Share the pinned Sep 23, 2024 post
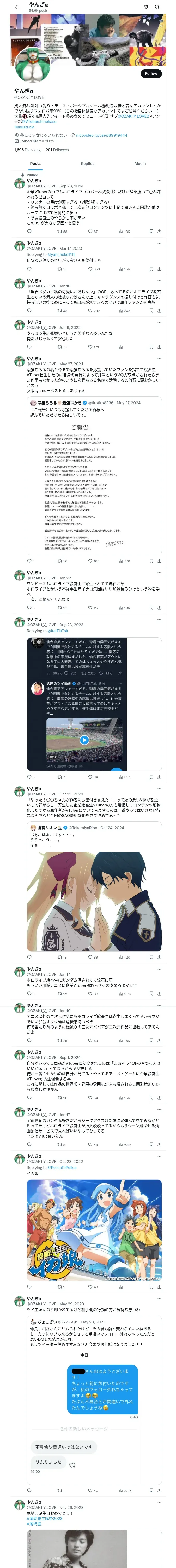176x1568 pixels. [159, 231]
